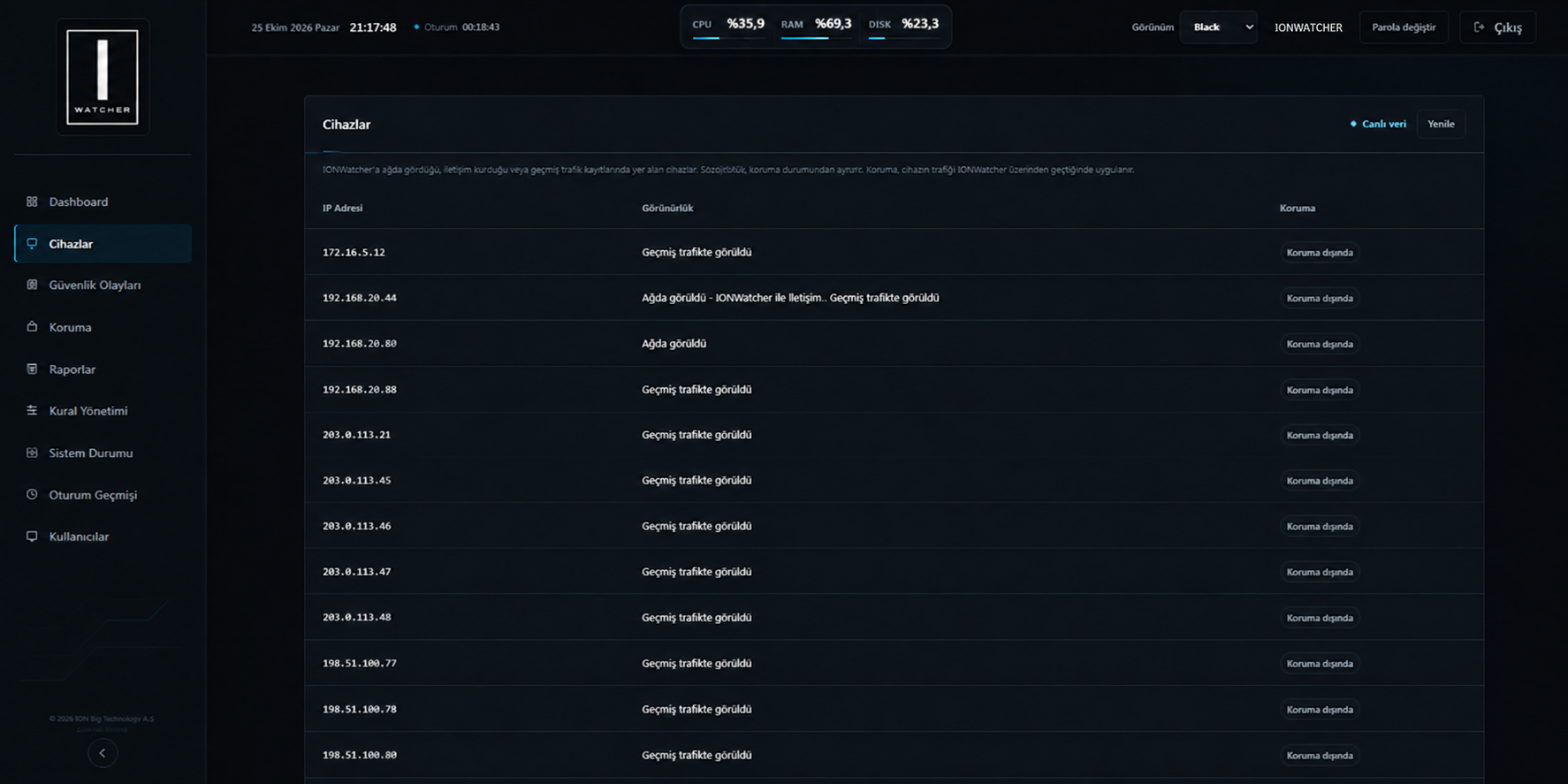Image resolution: width=1568 pixels, height=784 pixels.
Task: Select IP address 192.168.20.44
Action: 360,298
